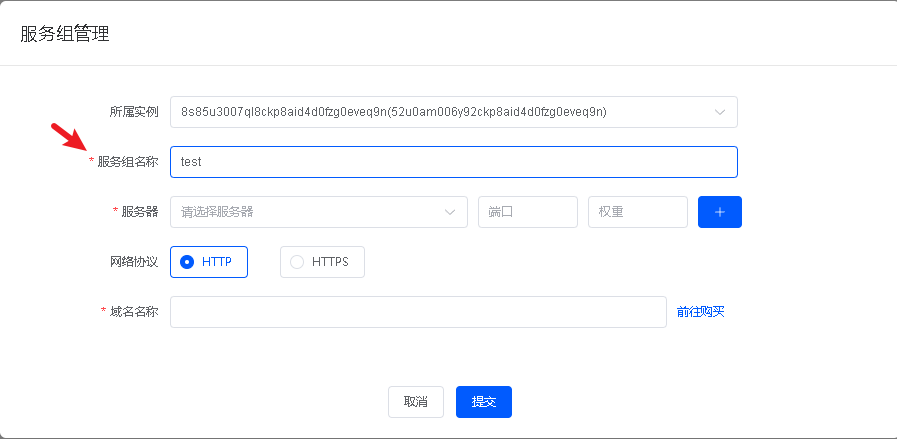The width and height of the screenshot is (897, 439).
Task: Click the 服务器 field label
Action: [x=140, y=212]
